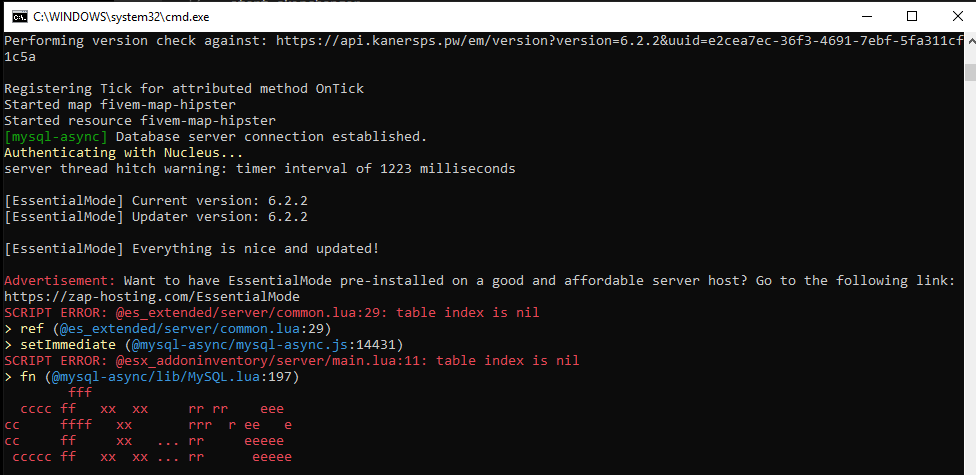This screenshot has height=475, width=976.
Task: Click the esx_addoninventory SCRIPT ERROR line
Action: 292,360
